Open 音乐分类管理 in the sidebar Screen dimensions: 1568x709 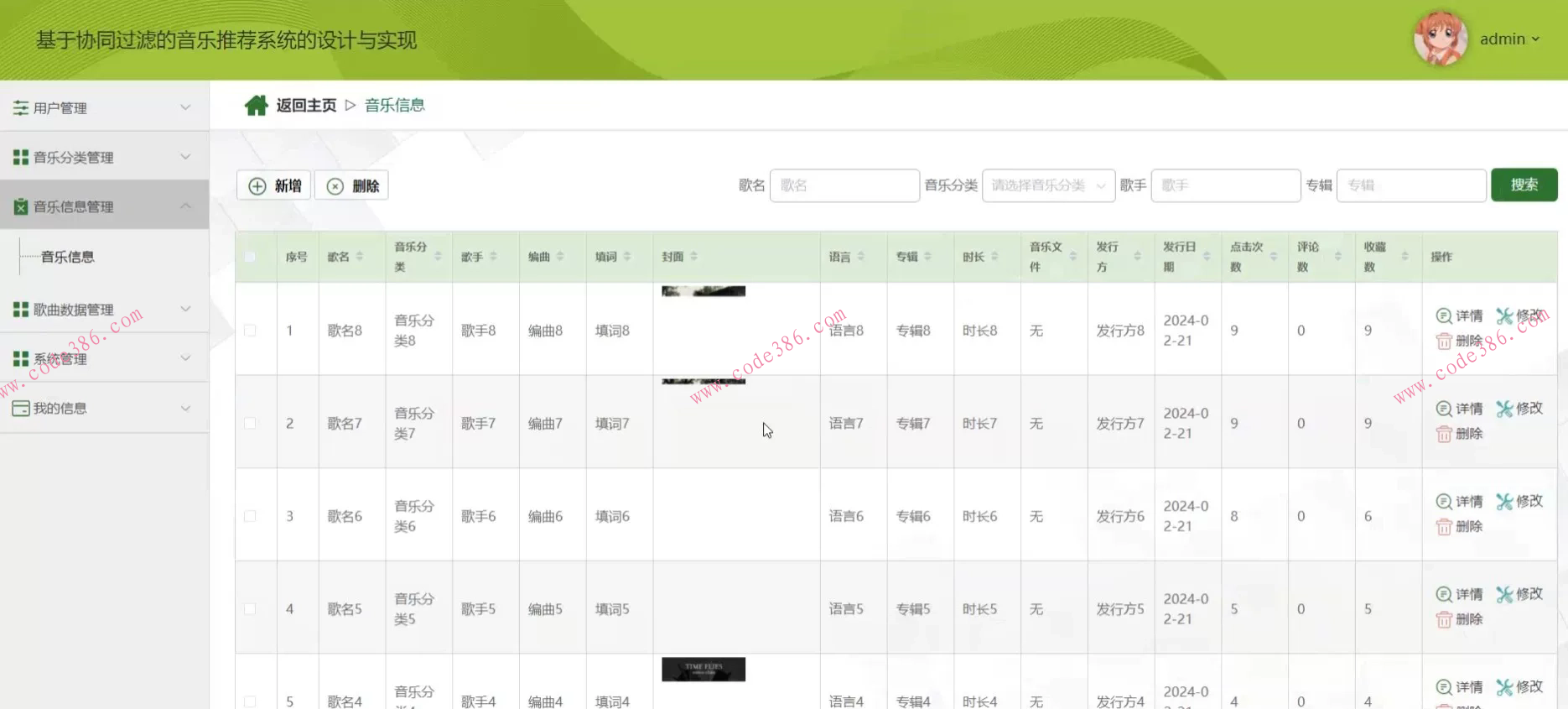(104, 157)
